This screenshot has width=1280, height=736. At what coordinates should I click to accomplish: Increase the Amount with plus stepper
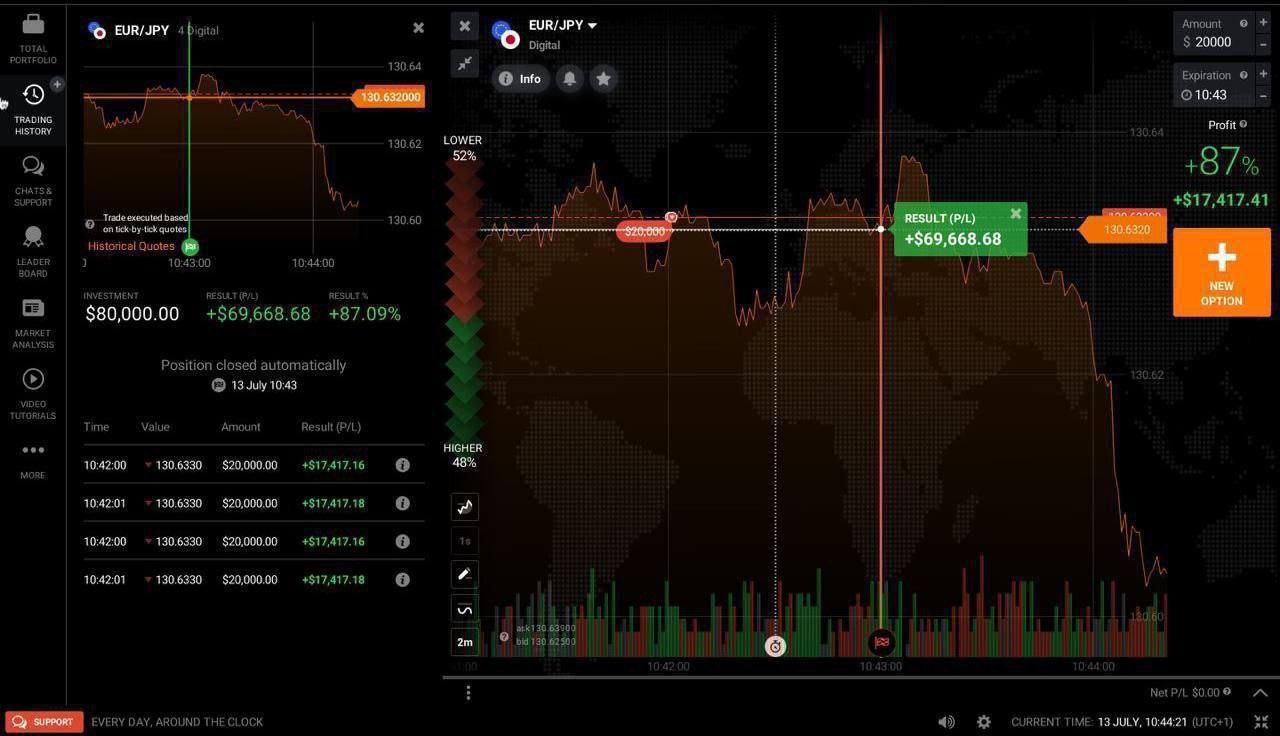[1264, 23]
